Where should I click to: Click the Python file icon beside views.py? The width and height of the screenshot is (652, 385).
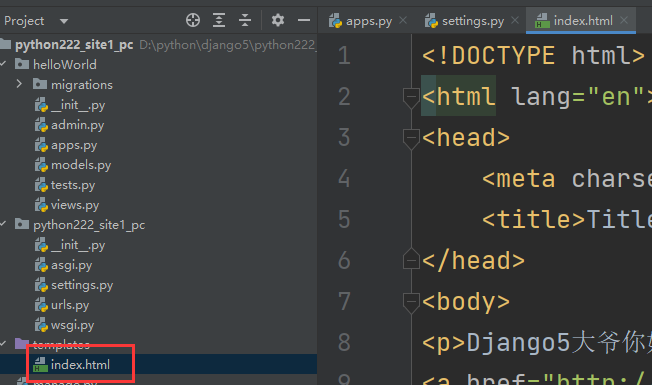click(x=41, y=205)
